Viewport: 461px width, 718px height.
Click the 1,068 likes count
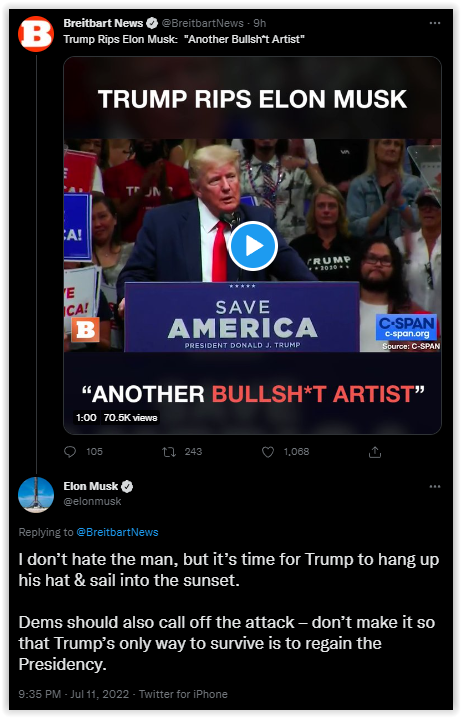coord(296,452)
